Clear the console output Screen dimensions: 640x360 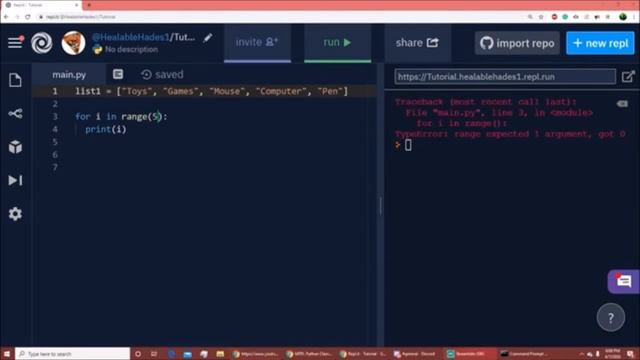pos(622,104)
